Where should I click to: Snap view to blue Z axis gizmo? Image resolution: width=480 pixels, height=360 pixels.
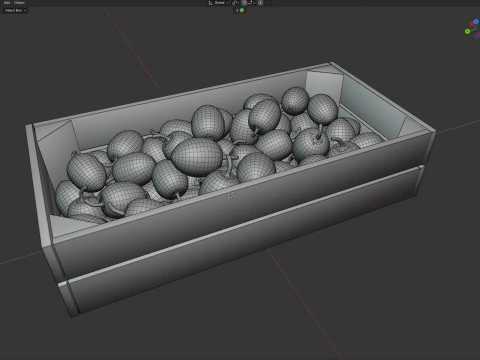(476, 21)
